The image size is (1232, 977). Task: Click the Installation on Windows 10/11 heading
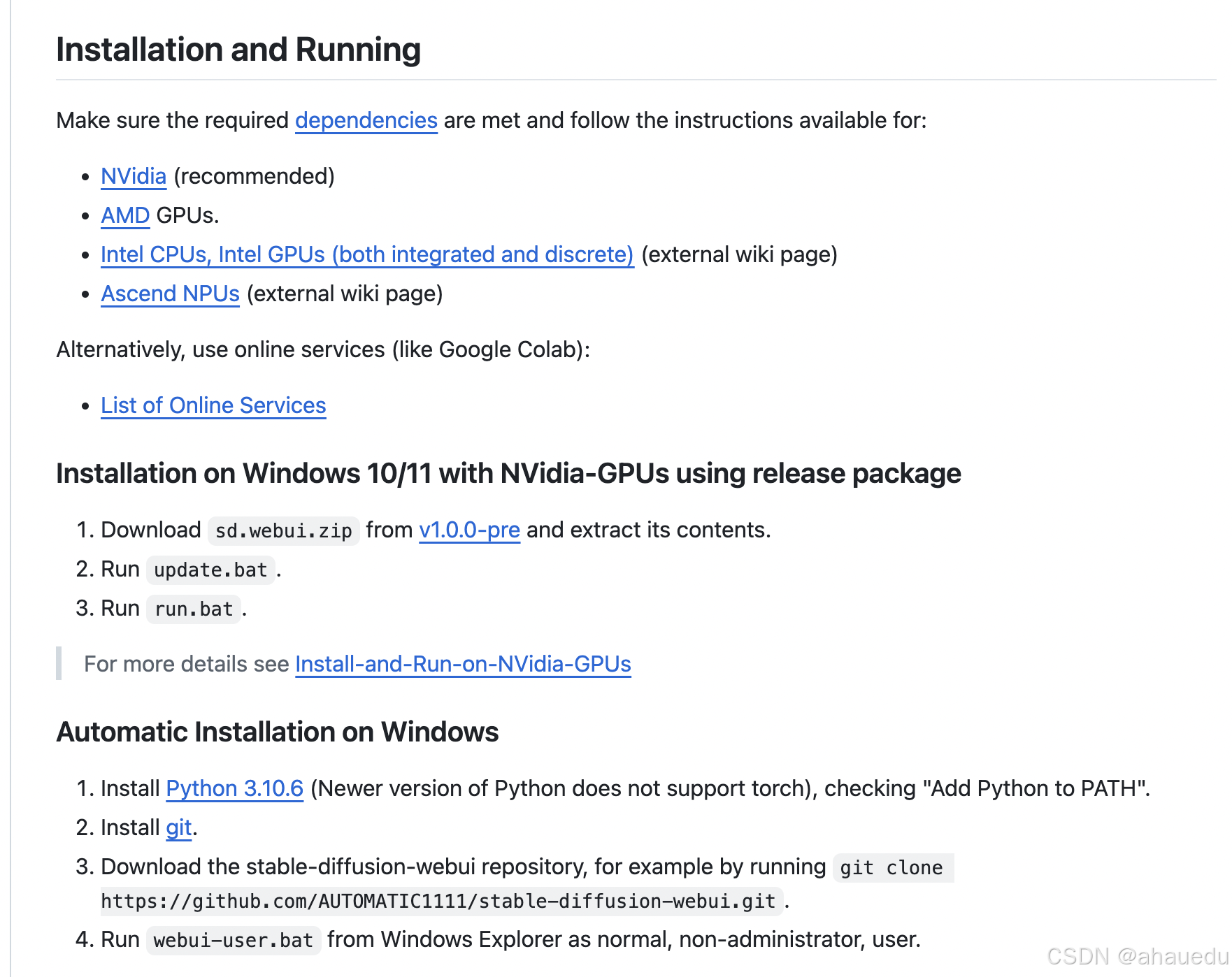pos(508,473)
